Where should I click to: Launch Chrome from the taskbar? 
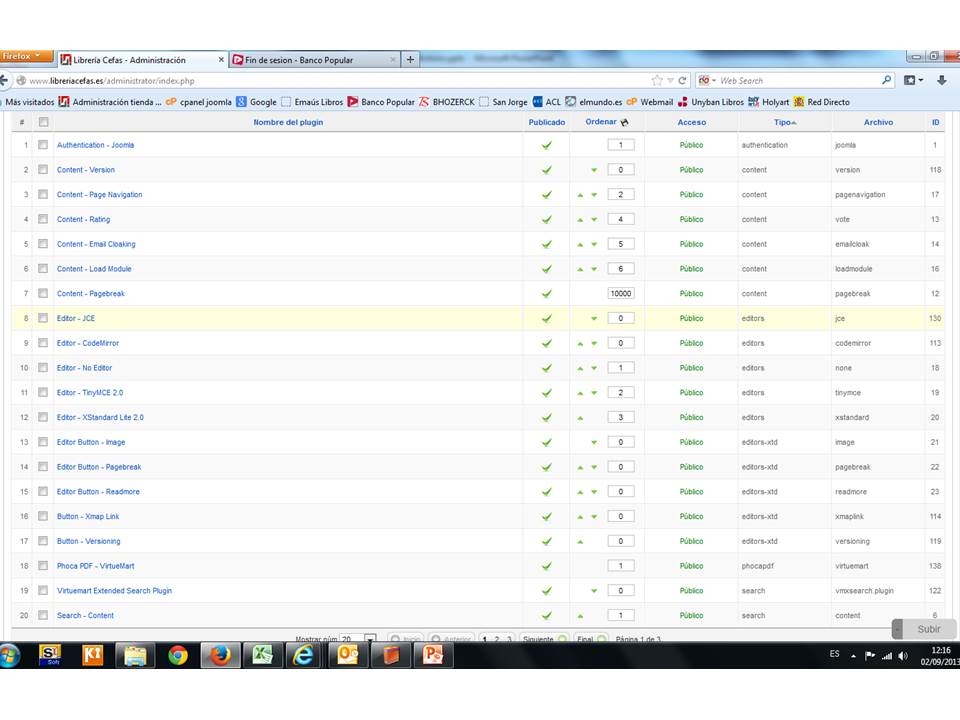click(x=178, y=656)
